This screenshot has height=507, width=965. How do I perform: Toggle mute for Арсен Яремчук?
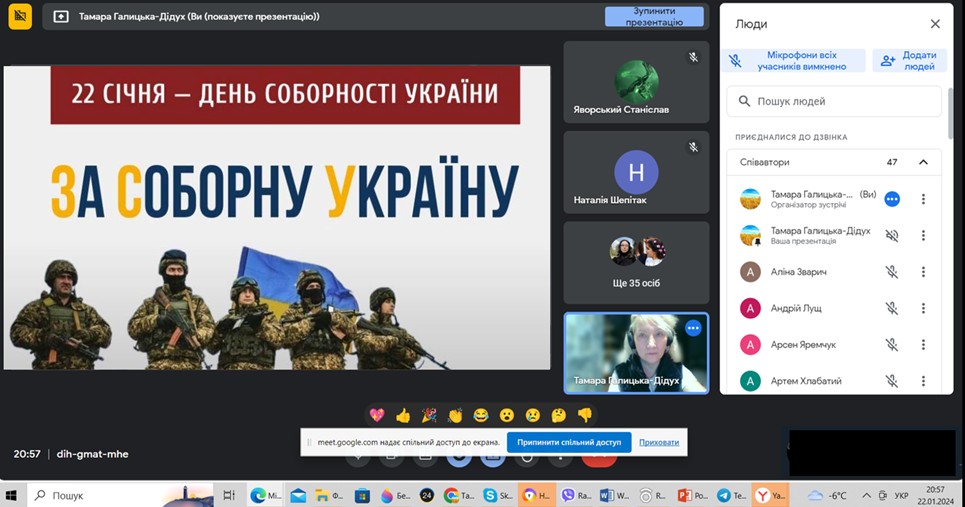coord(892,345)
